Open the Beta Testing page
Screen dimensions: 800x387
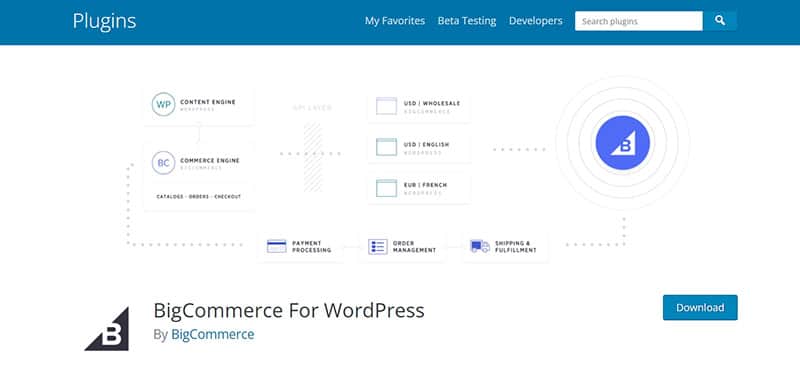tap(467, 21)
